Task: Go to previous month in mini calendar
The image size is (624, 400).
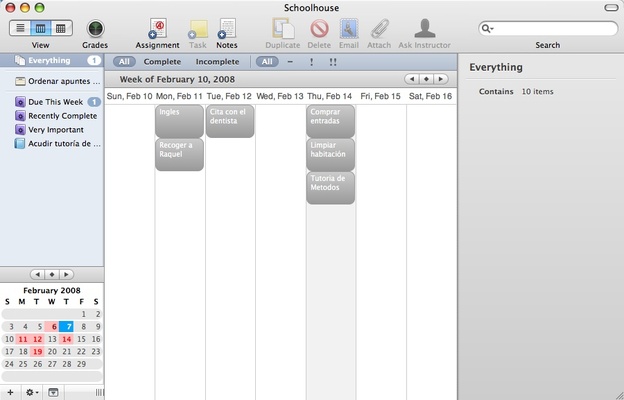Action: [x=37, y=274]
